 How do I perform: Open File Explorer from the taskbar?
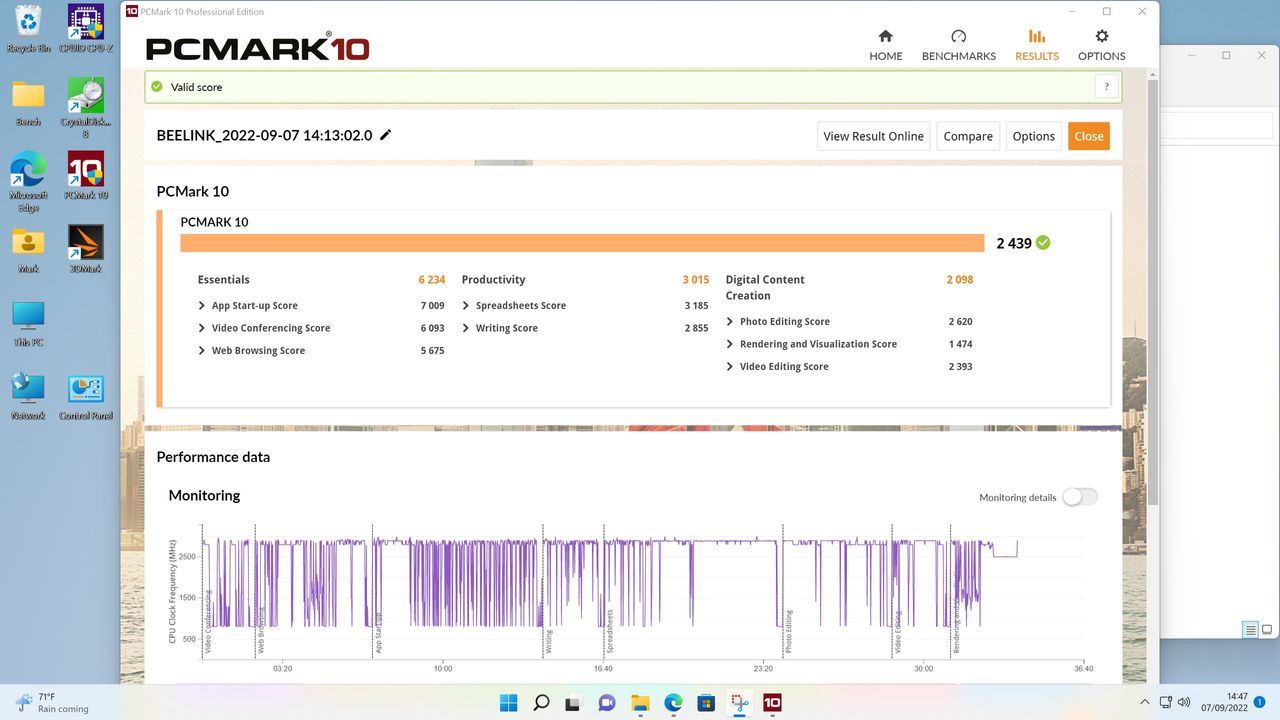[x=640, y=702]
